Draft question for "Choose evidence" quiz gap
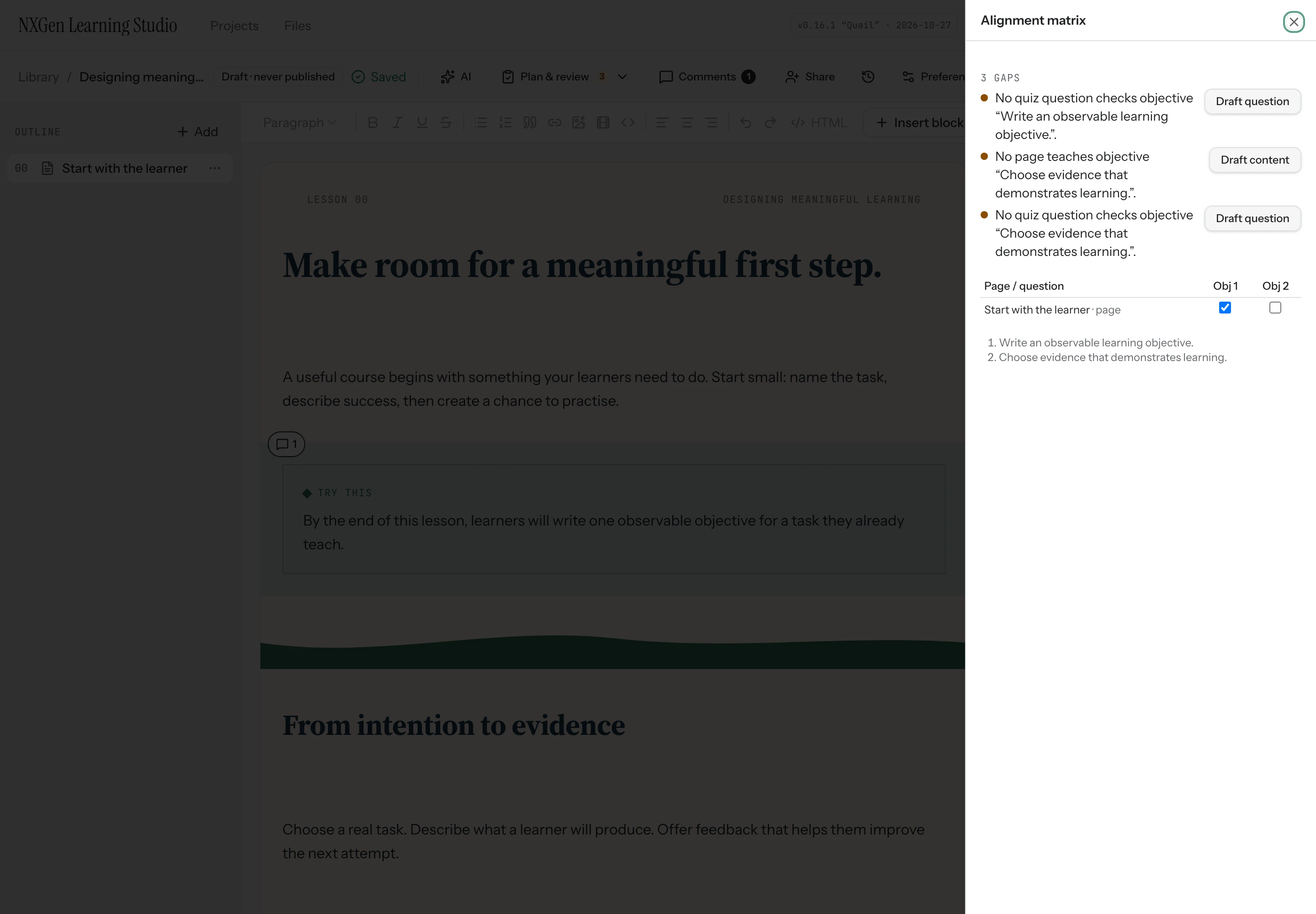Image resolution: width=1316 pixels, height=914 pixels. [x=1252, y=218]
